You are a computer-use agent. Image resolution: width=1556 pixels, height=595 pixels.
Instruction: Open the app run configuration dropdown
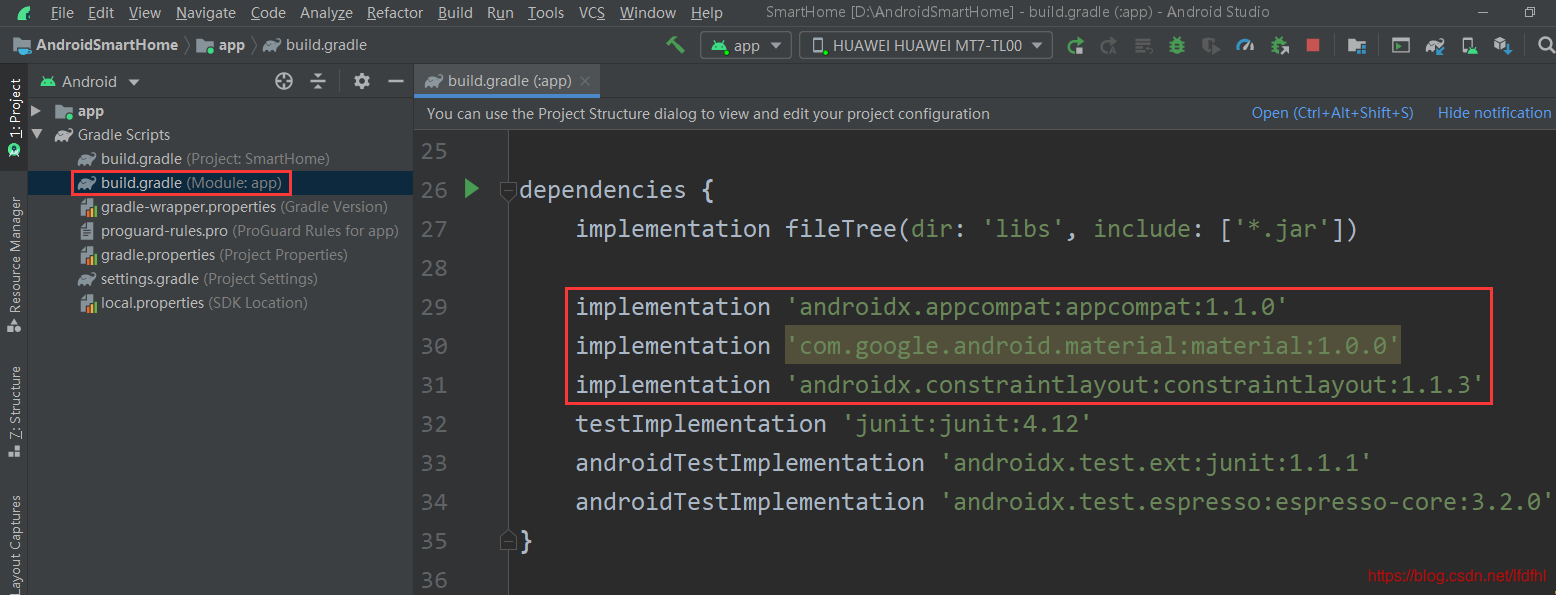pyautogui.click(x=746, y=45)
